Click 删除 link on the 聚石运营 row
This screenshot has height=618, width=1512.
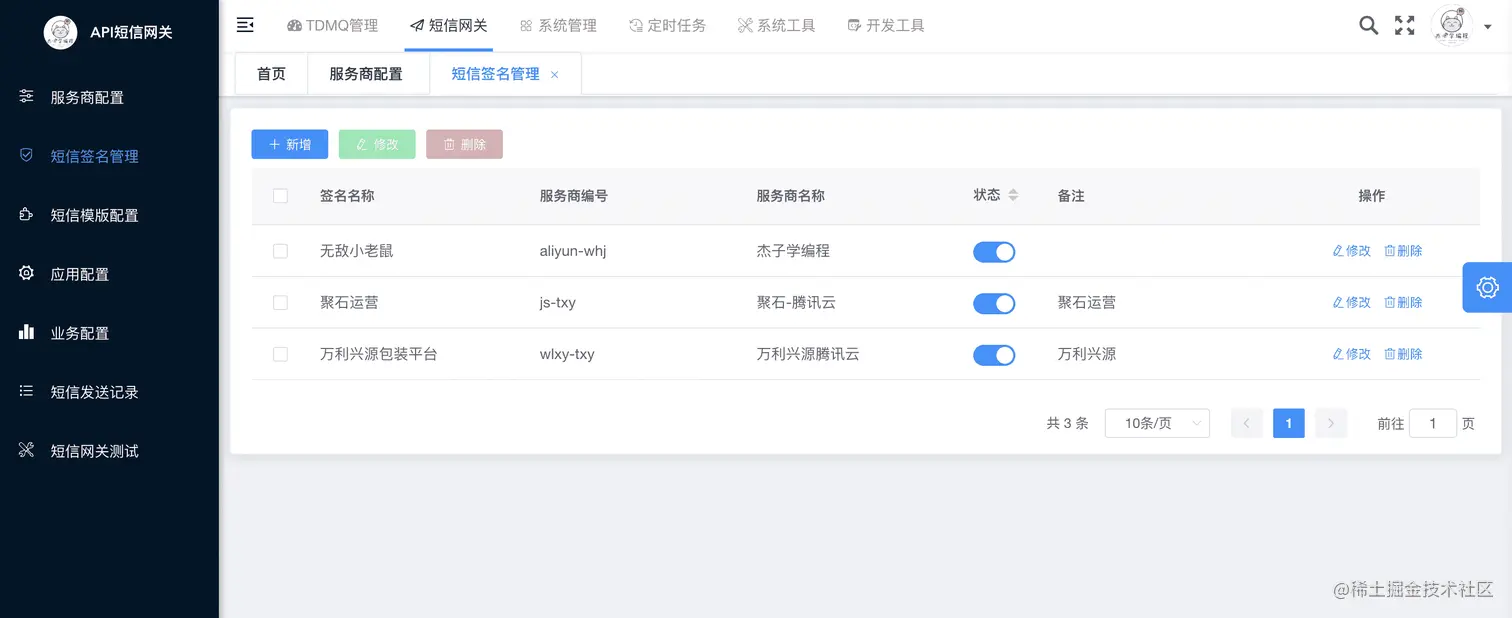point(1403,302)
